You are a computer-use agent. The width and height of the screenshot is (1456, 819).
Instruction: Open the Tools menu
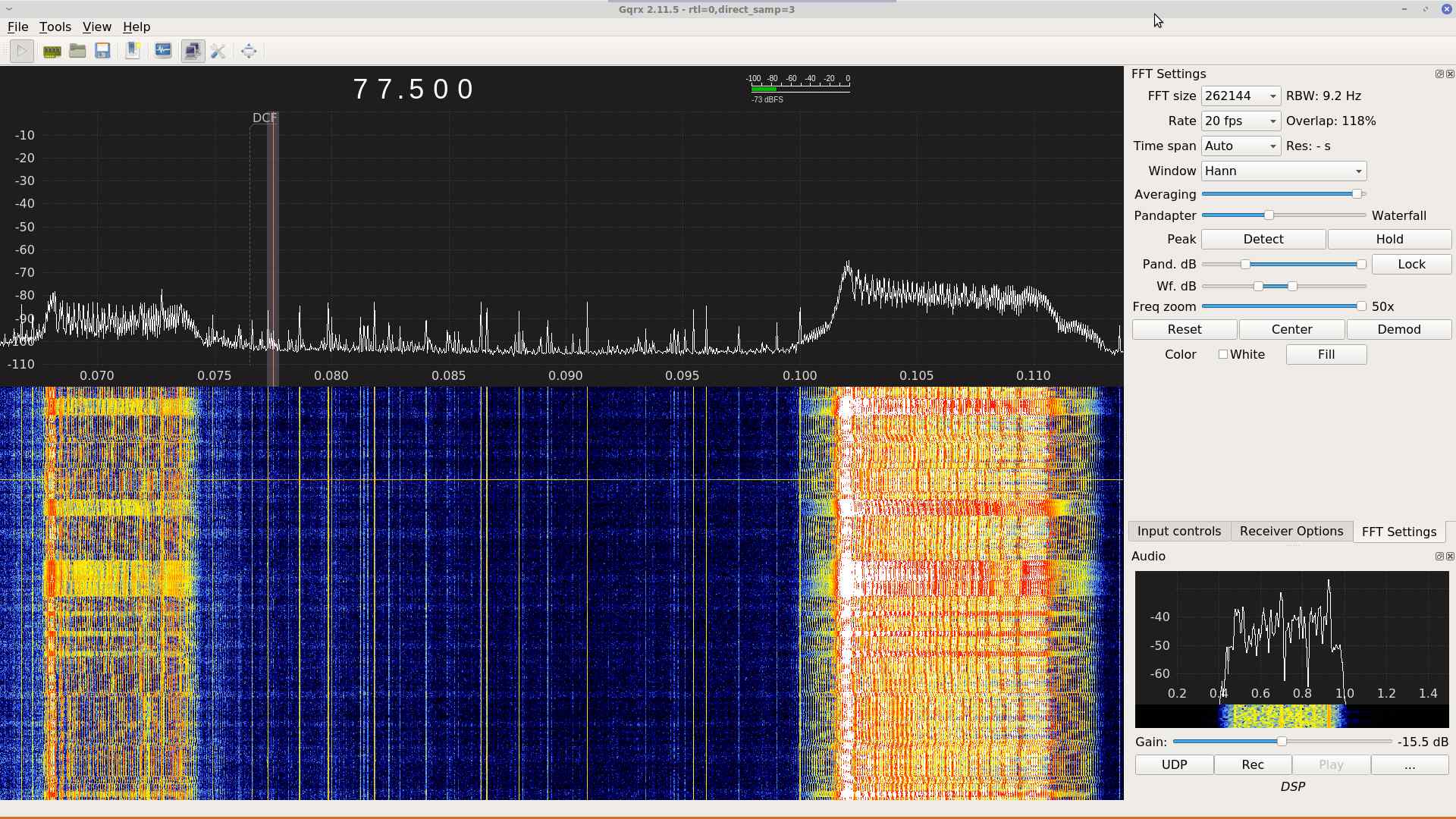55,27
